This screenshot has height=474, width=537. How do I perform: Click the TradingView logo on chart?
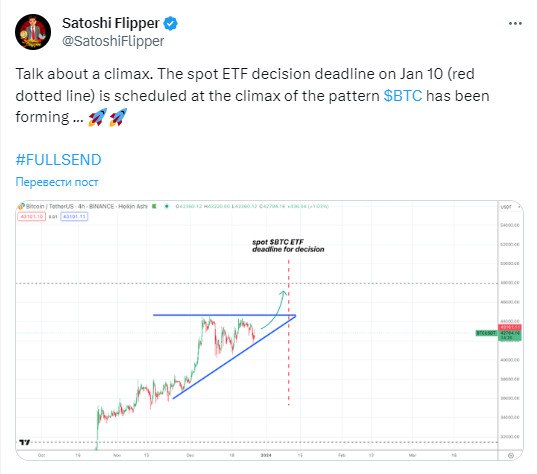tap(24, 442)
